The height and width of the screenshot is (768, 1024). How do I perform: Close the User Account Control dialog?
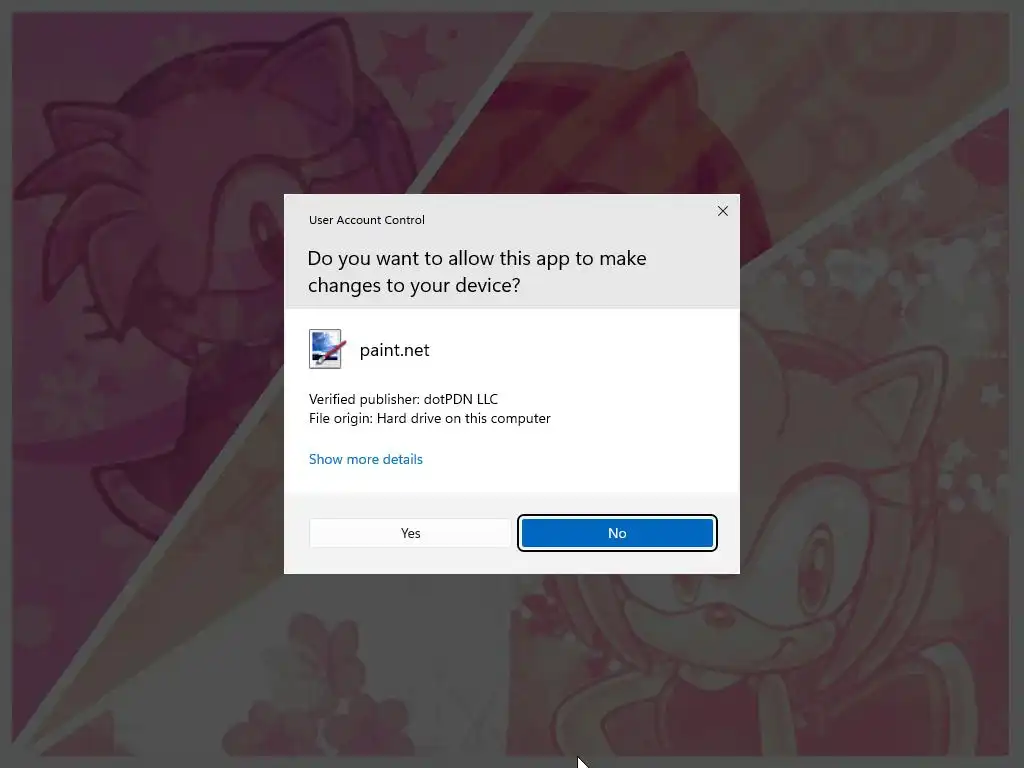pyautogui.click(x=722, y=211)
